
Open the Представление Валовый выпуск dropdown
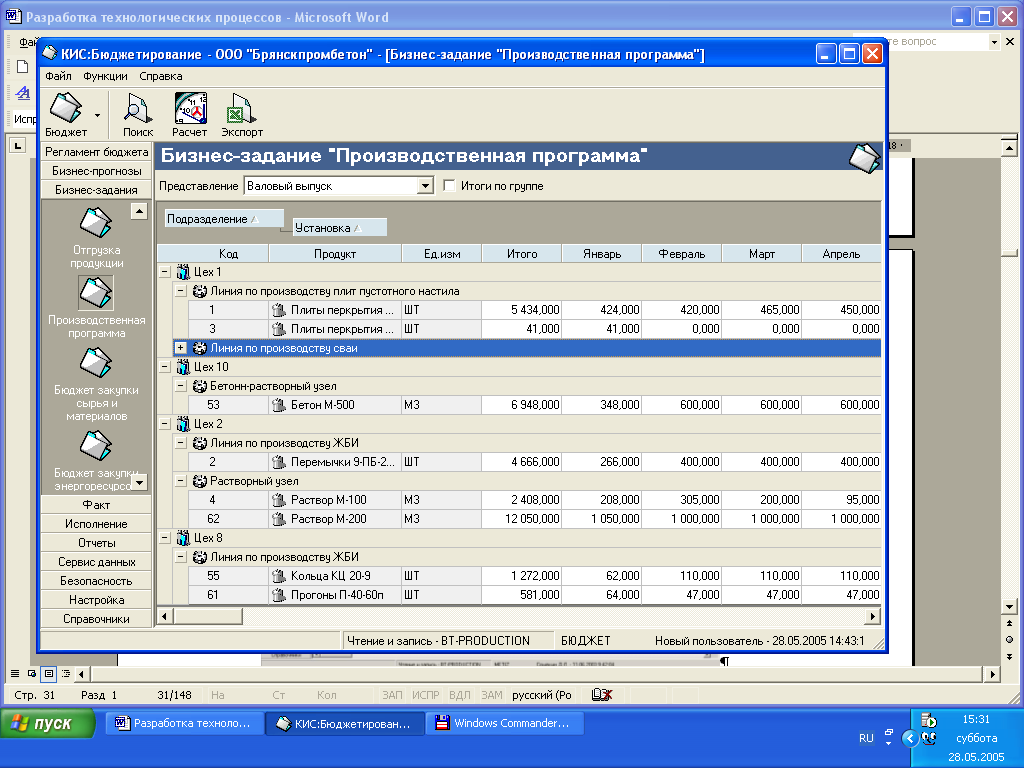coord(425,186)
